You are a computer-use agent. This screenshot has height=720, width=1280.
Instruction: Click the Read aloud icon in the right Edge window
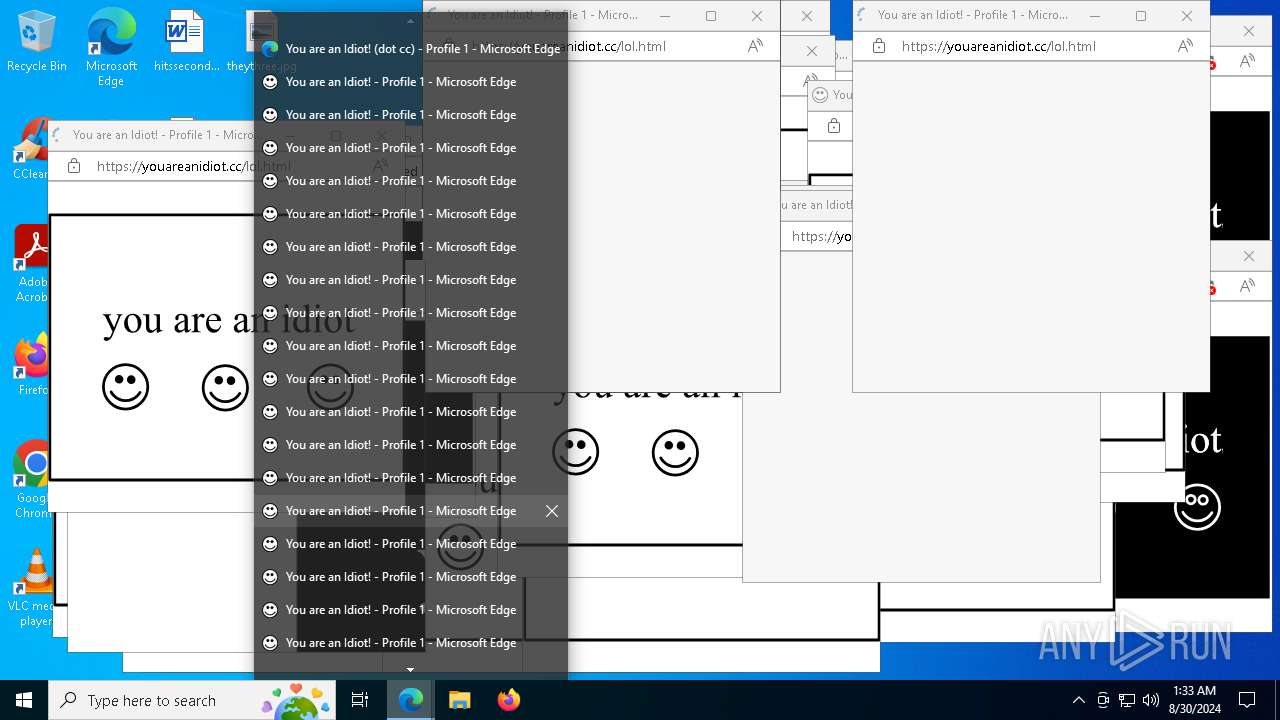(1185, 46)
